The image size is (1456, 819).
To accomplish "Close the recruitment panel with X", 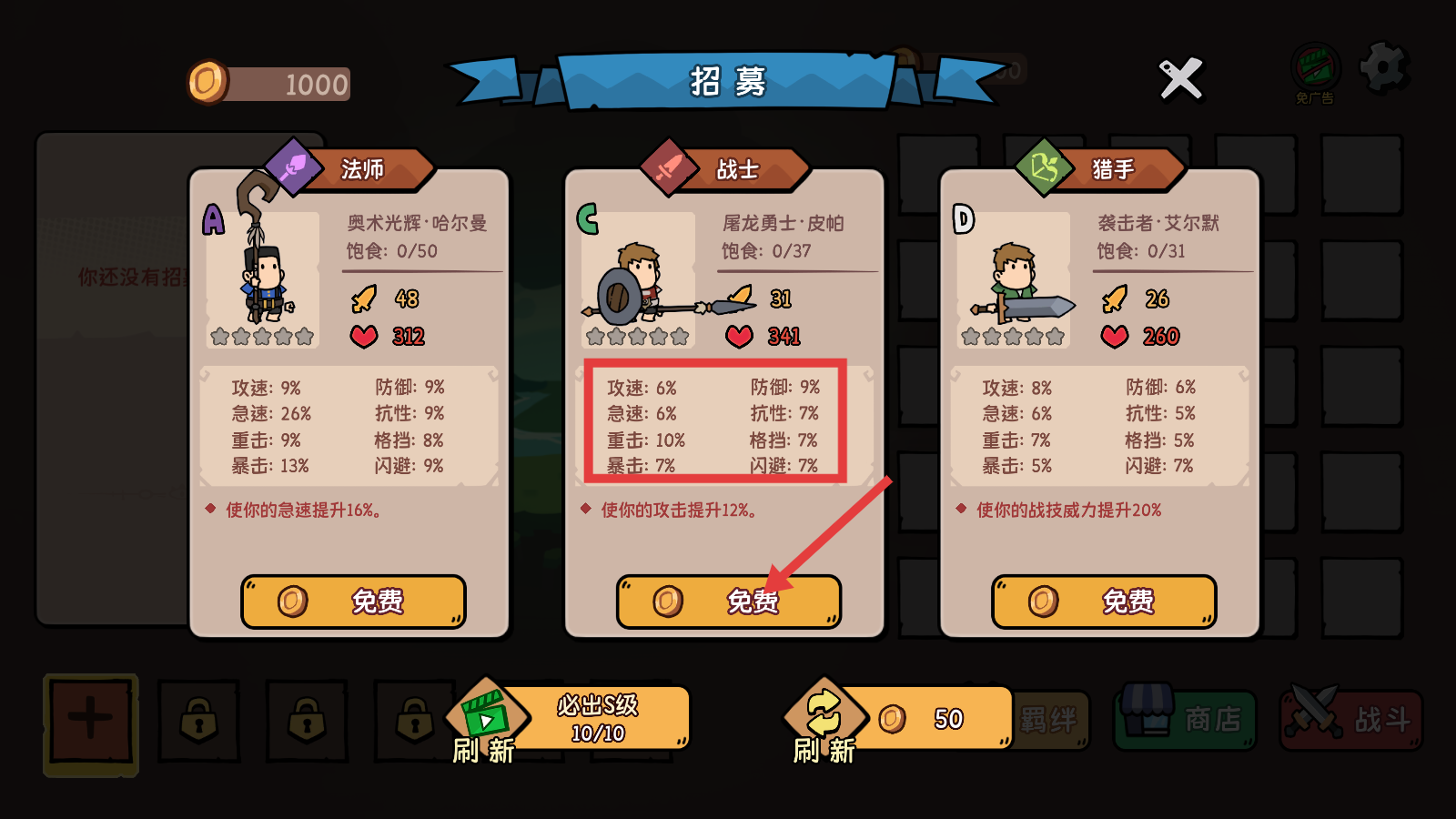I will click(x=1181, y=79).
